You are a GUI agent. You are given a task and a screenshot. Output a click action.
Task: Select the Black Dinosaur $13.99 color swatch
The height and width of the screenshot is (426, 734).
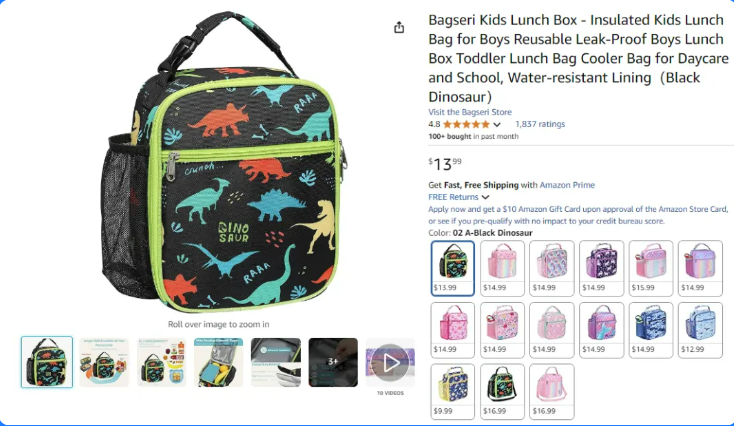coord(453,268)
